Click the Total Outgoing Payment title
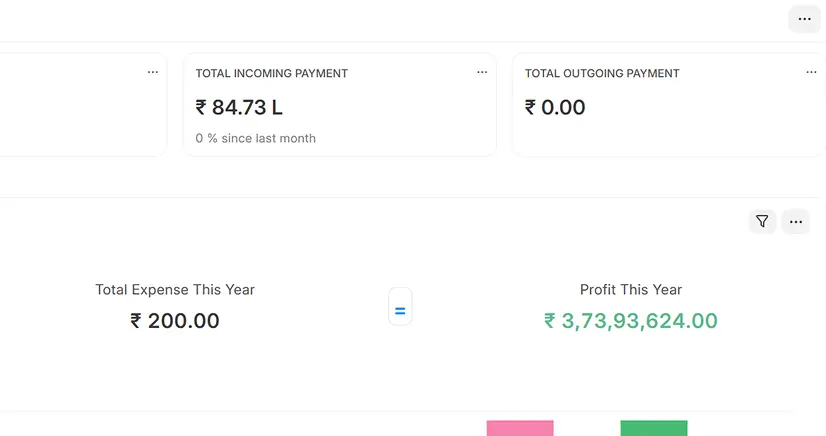Viewport: 826px width, 436px height. pos(602,73)
